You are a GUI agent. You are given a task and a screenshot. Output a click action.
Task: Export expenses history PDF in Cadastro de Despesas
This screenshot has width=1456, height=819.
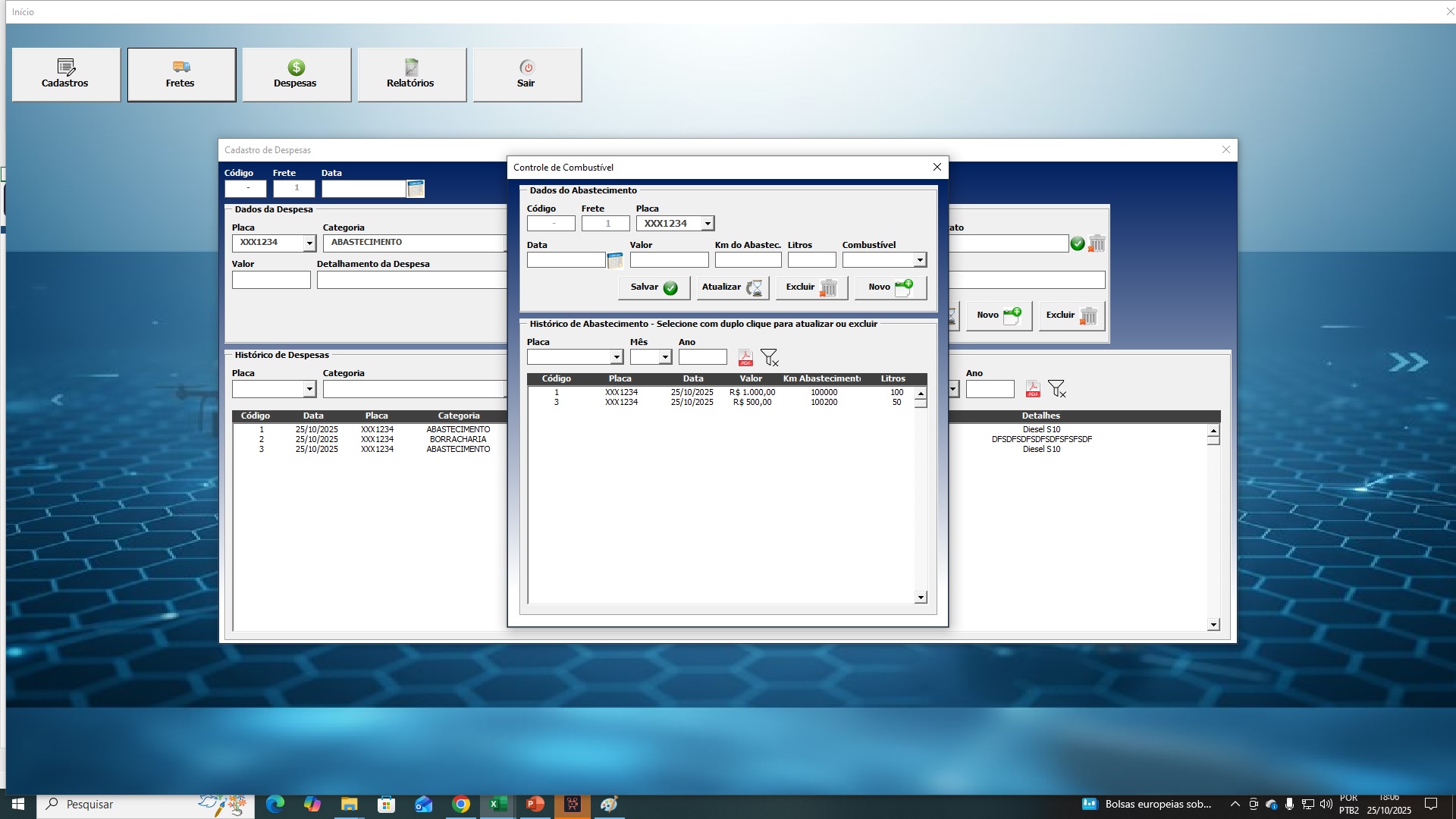click(x=1033, y=389)
